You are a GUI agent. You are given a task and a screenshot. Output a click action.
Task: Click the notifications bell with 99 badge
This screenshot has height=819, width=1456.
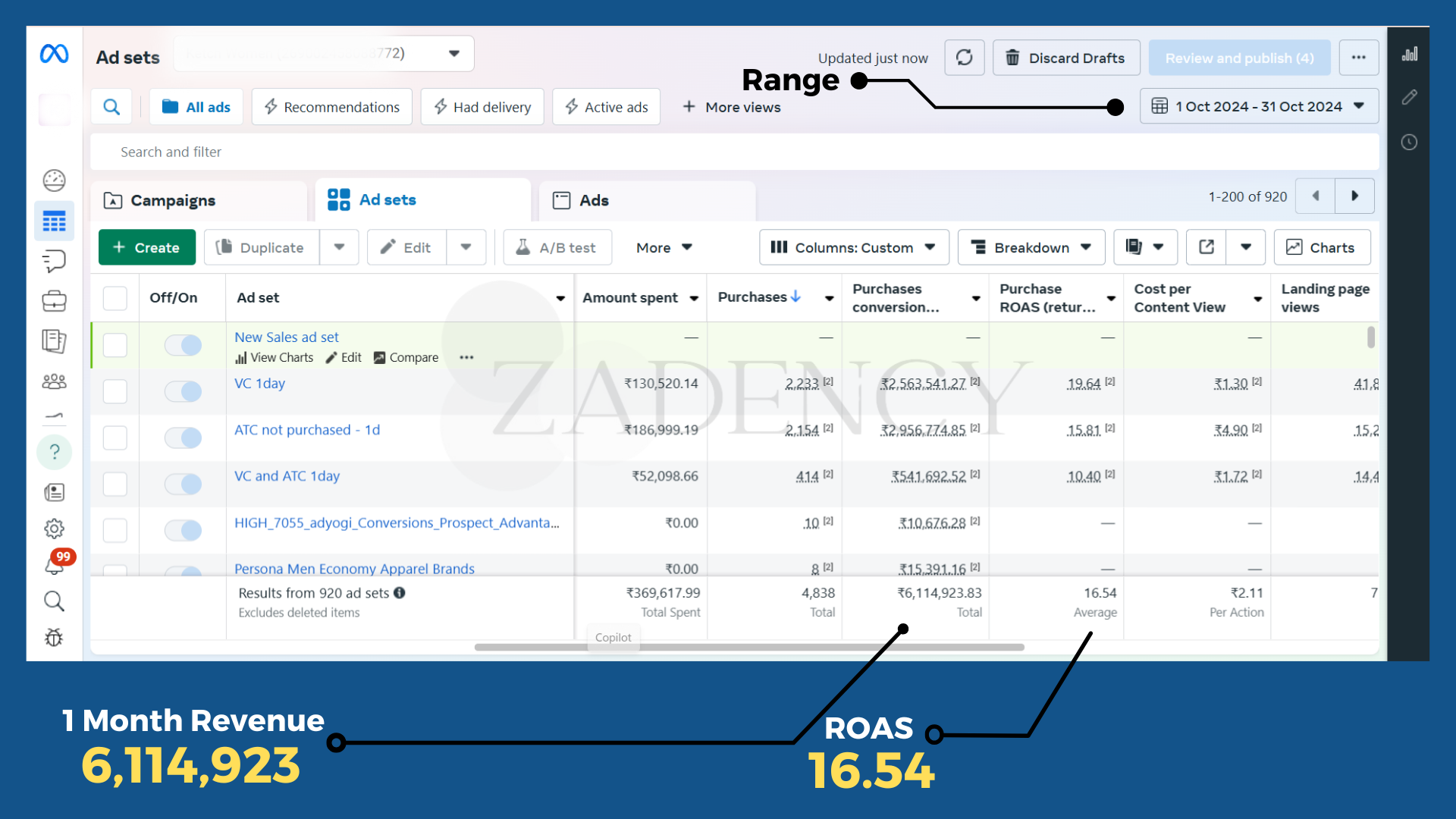55,564
